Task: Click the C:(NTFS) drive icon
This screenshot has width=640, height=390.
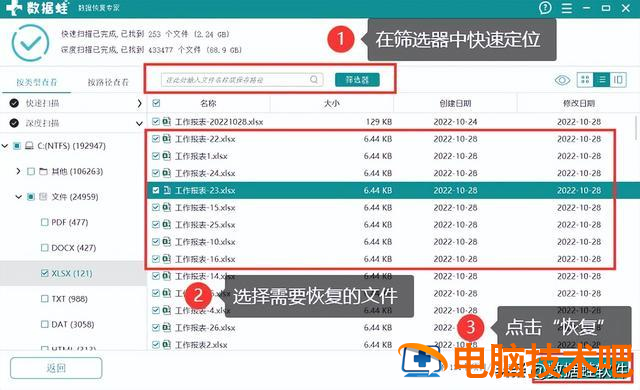Action: pyautogui.click(x=29, y=146)
